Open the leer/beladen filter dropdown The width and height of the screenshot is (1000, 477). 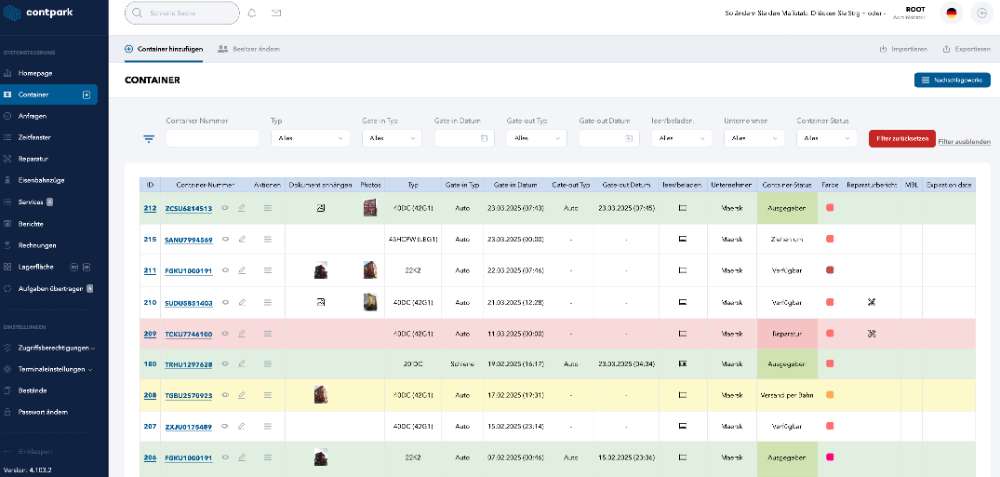point(681,138)
